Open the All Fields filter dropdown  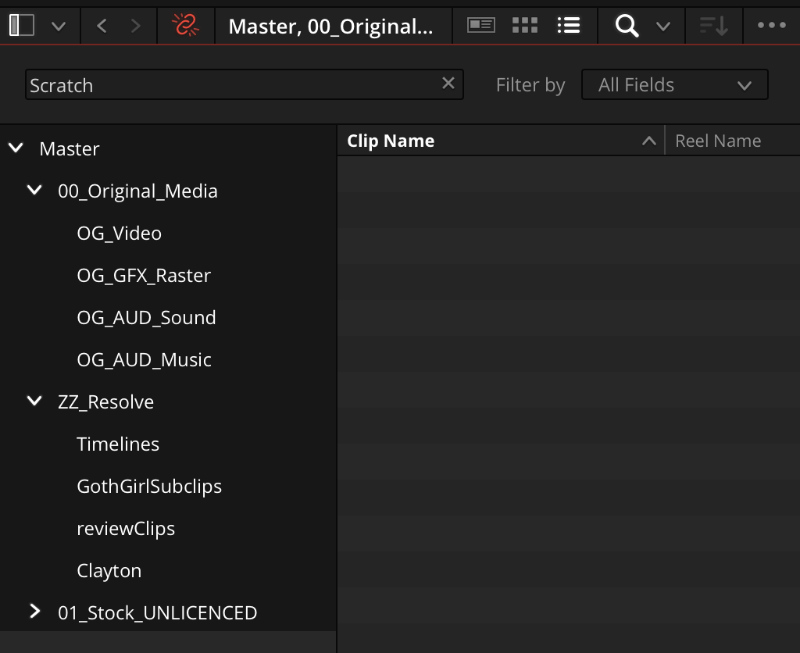[x=674, y=85]
